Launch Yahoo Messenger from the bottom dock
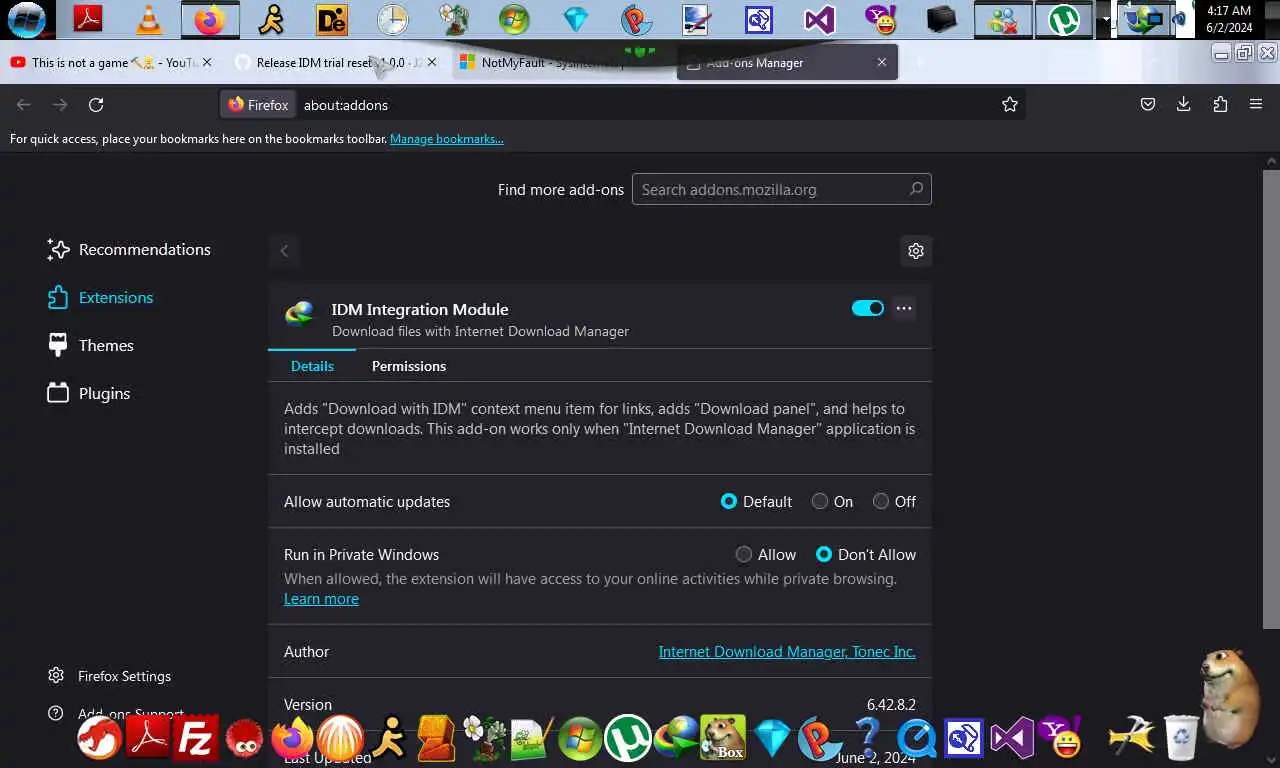This screenshot has height=768, width=1280. click(x=1060, y=739)
